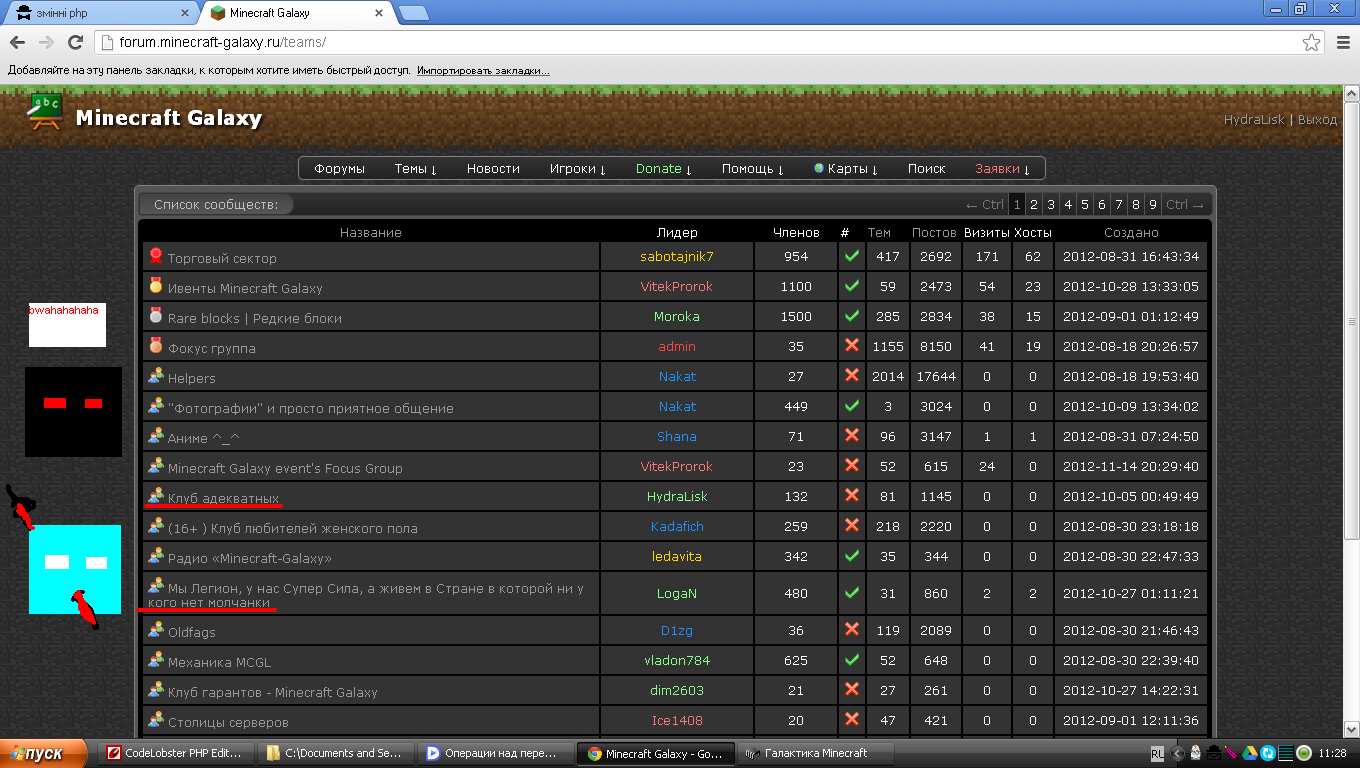This screenshot has height=768, width=1360.
Task: Go back with Chrome's back arrow
Action: (17, 42)
